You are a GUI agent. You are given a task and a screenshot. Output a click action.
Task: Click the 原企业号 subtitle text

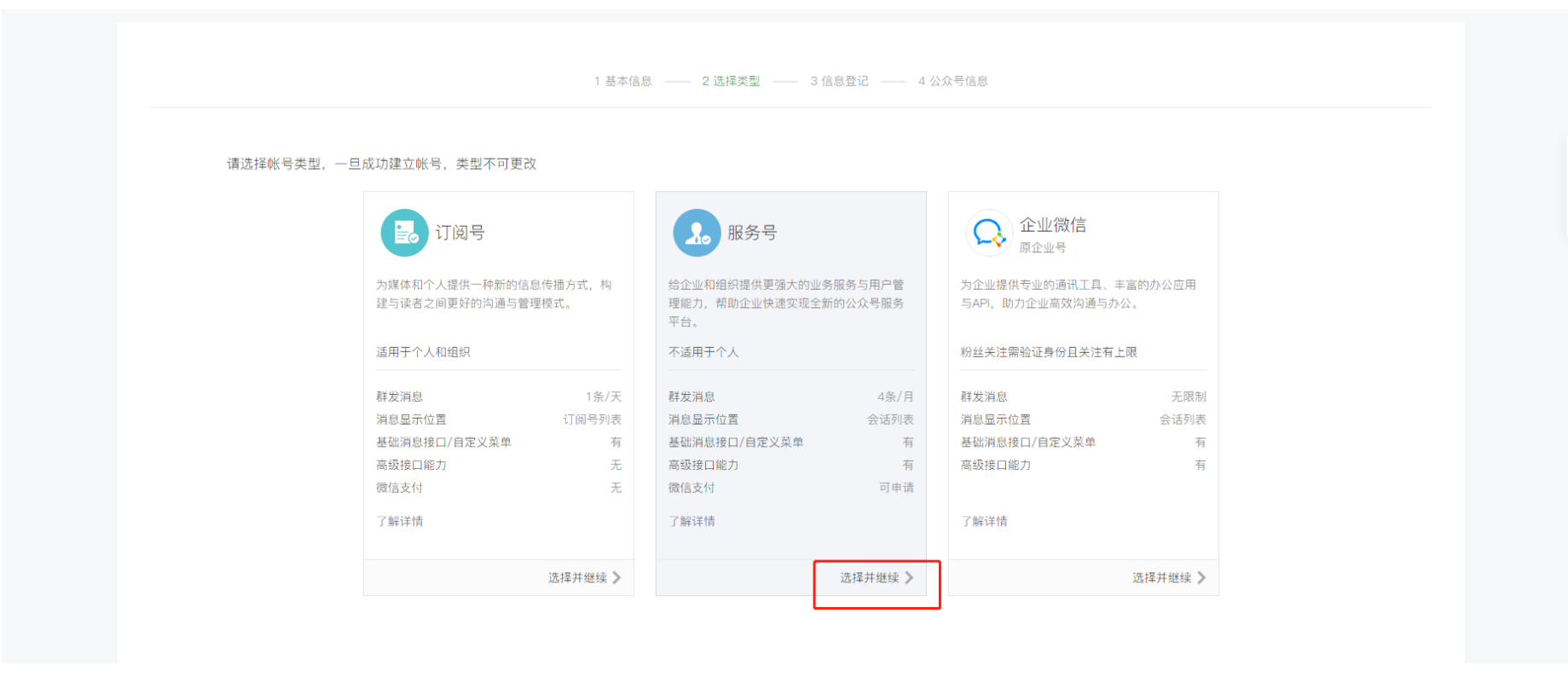click(x=1043, y=248)
